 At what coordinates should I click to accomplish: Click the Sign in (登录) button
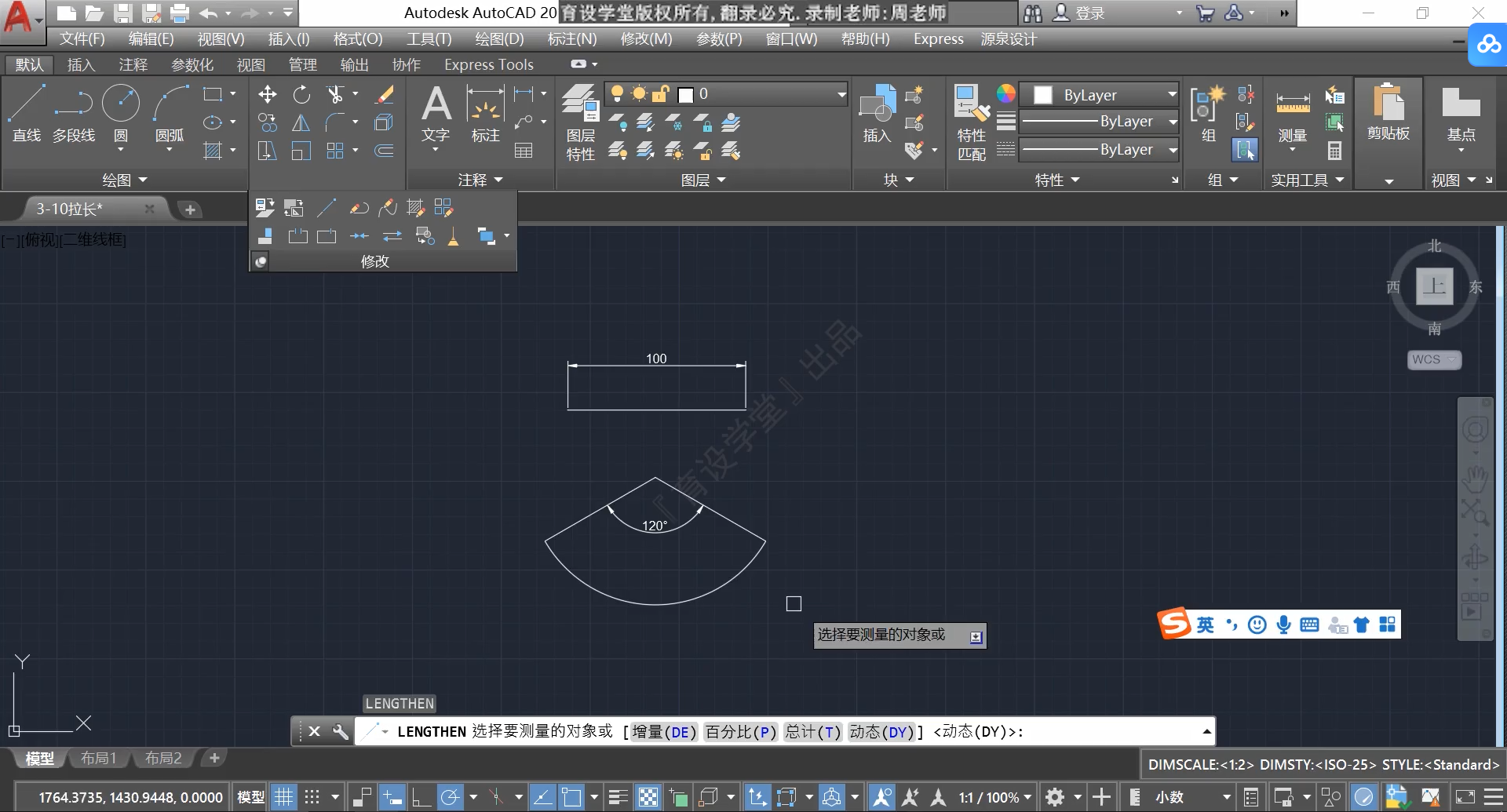[1080, 13]
